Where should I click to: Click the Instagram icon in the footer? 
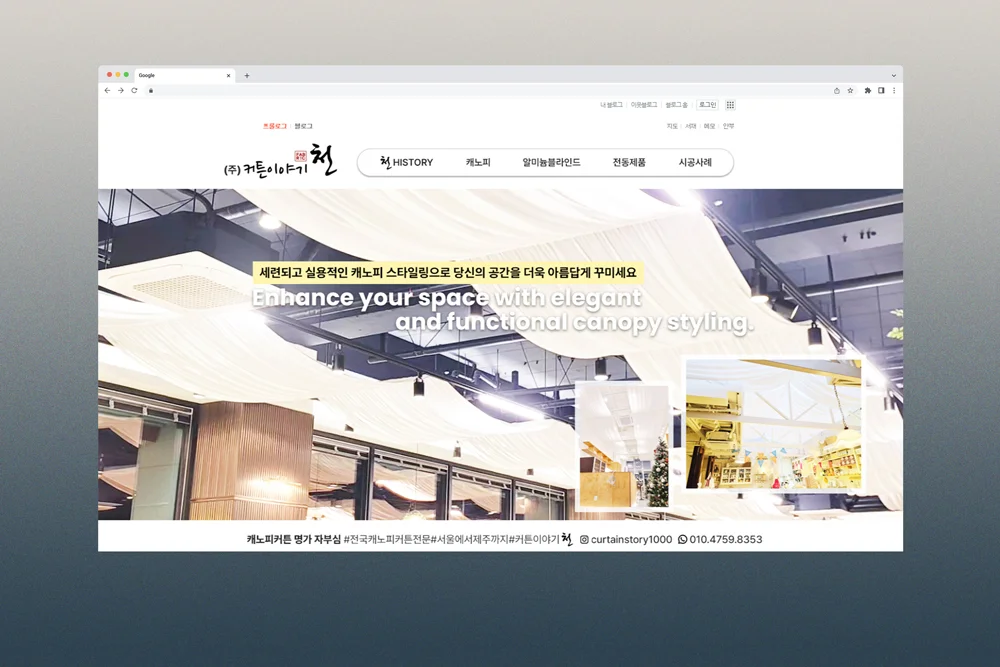coord(584,539)
